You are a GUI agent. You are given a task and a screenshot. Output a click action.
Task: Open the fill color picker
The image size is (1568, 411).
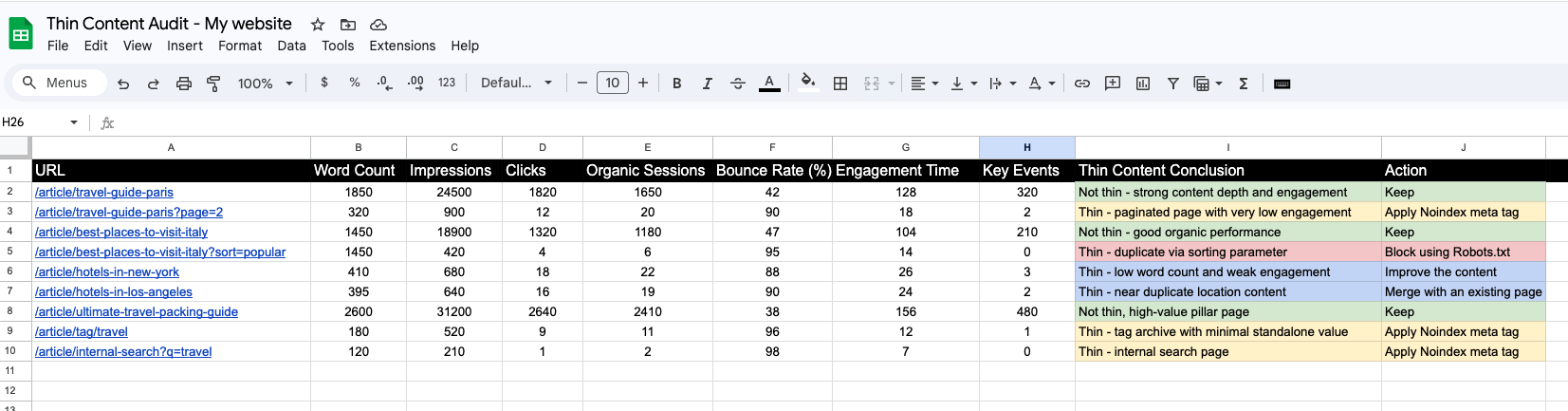tap(808, 82)
